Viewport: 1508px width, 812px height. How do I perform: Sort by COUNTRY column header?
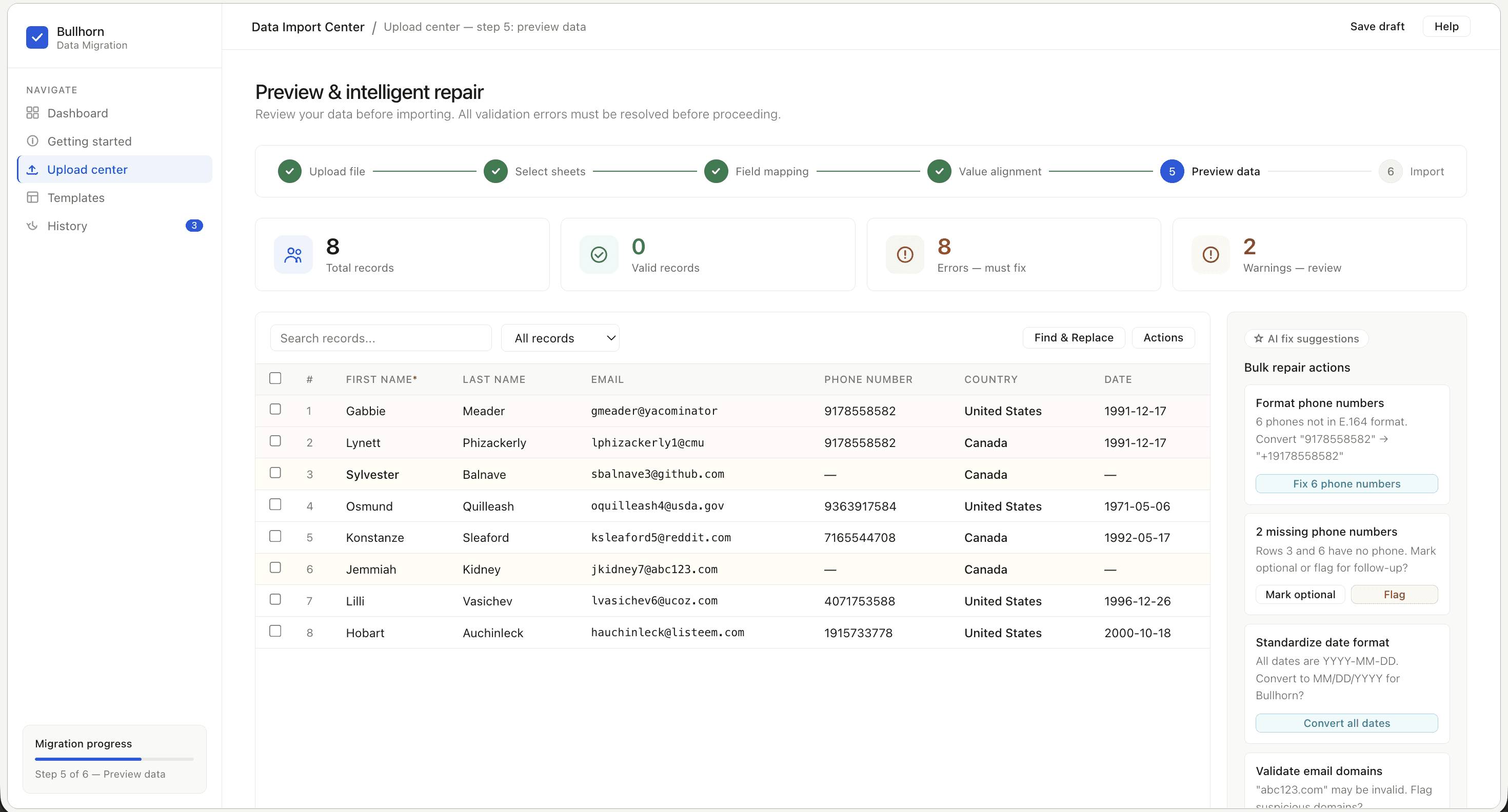(x=990, y=379)
